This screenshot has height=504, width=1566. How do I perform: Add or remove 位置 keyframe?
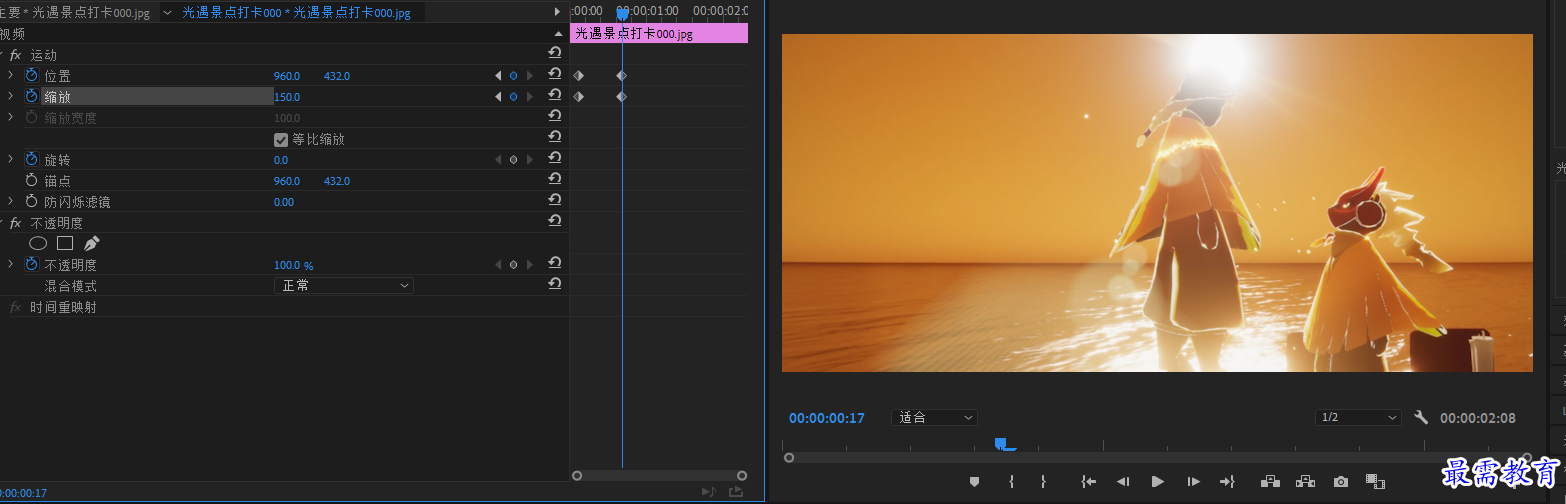pos(513,76)
